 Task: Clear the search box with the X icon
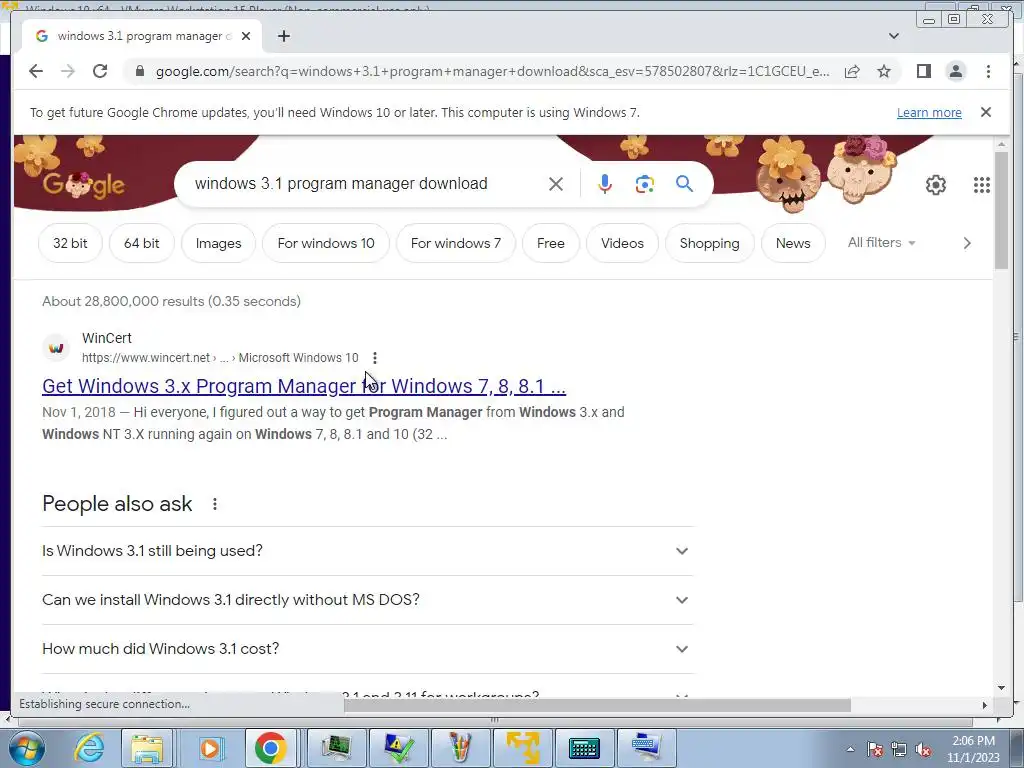556,184
